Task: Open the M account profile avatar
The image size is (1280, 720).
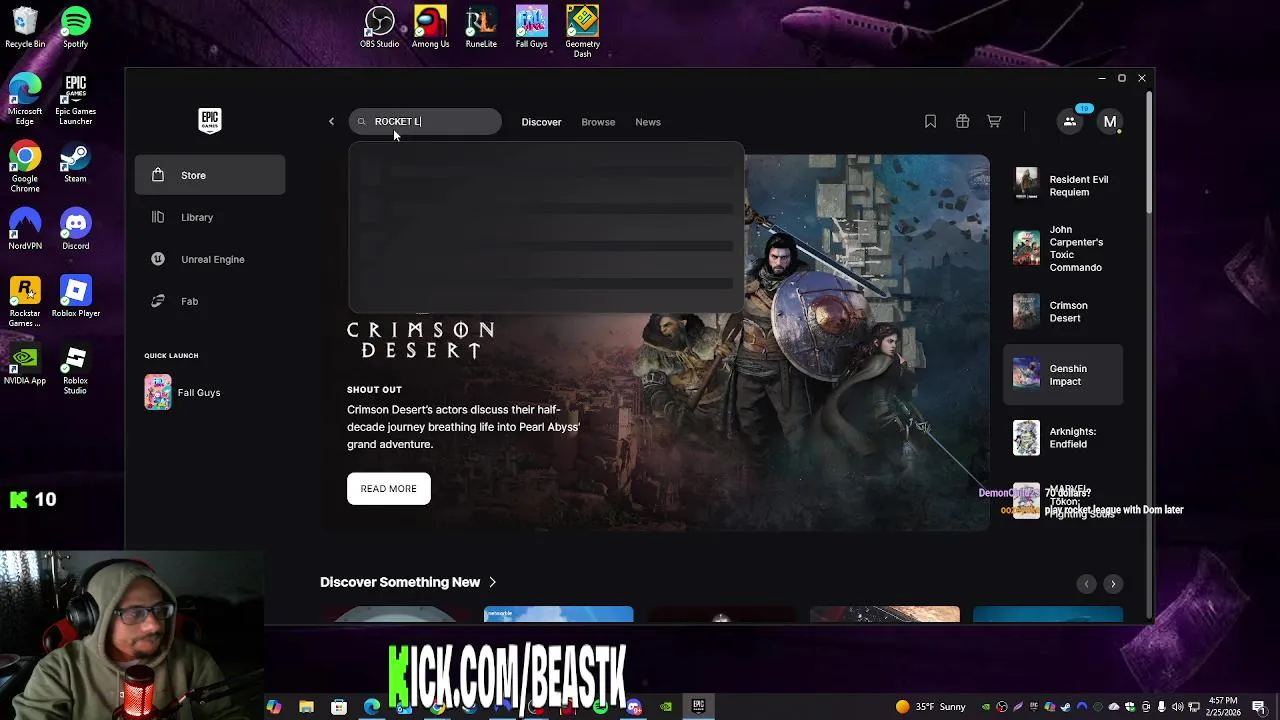Action: point(1110,122)
